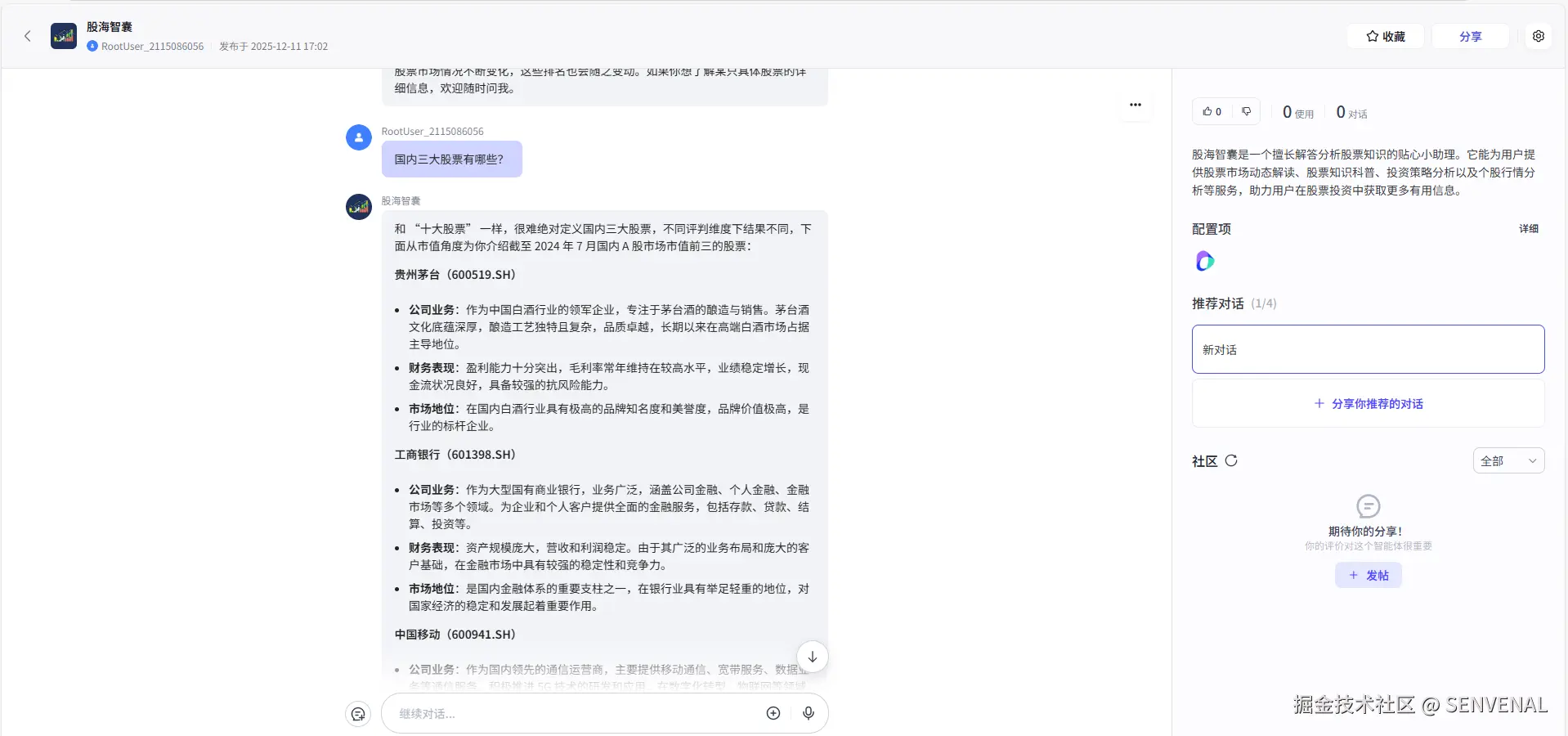This screenshot has height=736, width=1568.
Task: Click the 0 使用 usage counter
Action: coord(1298,112)
